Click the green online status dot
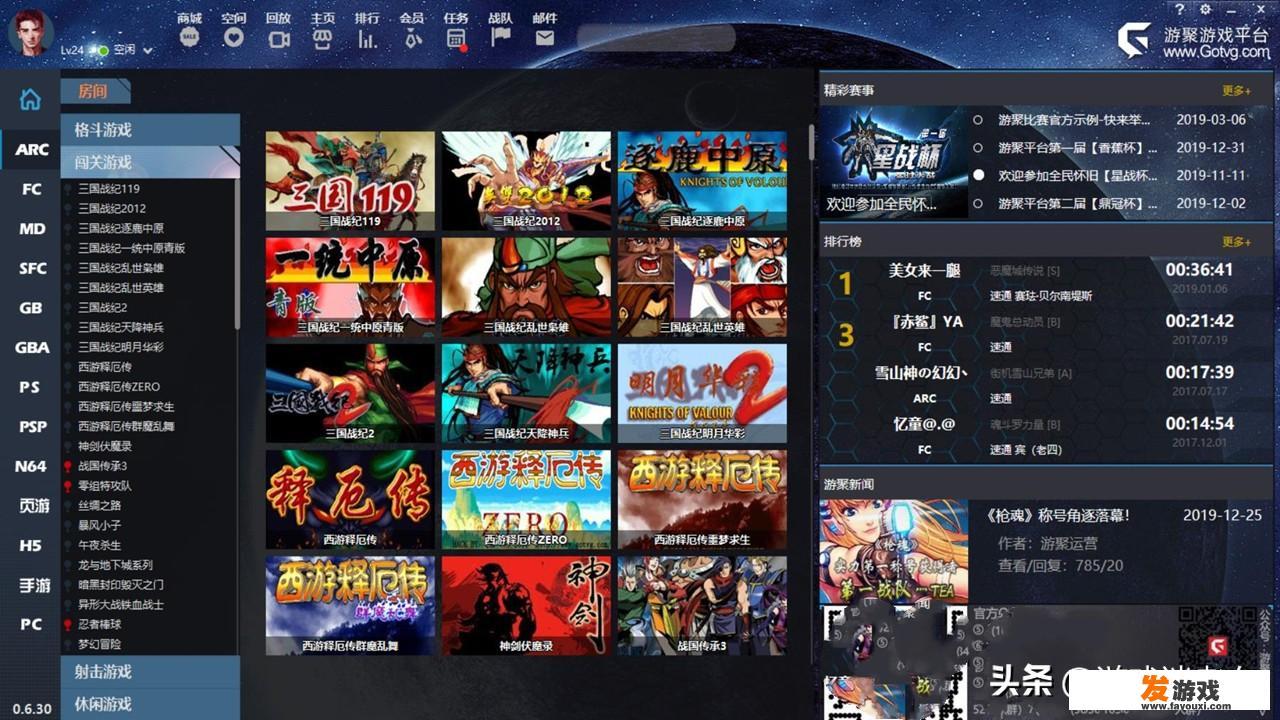 [102, 49]
